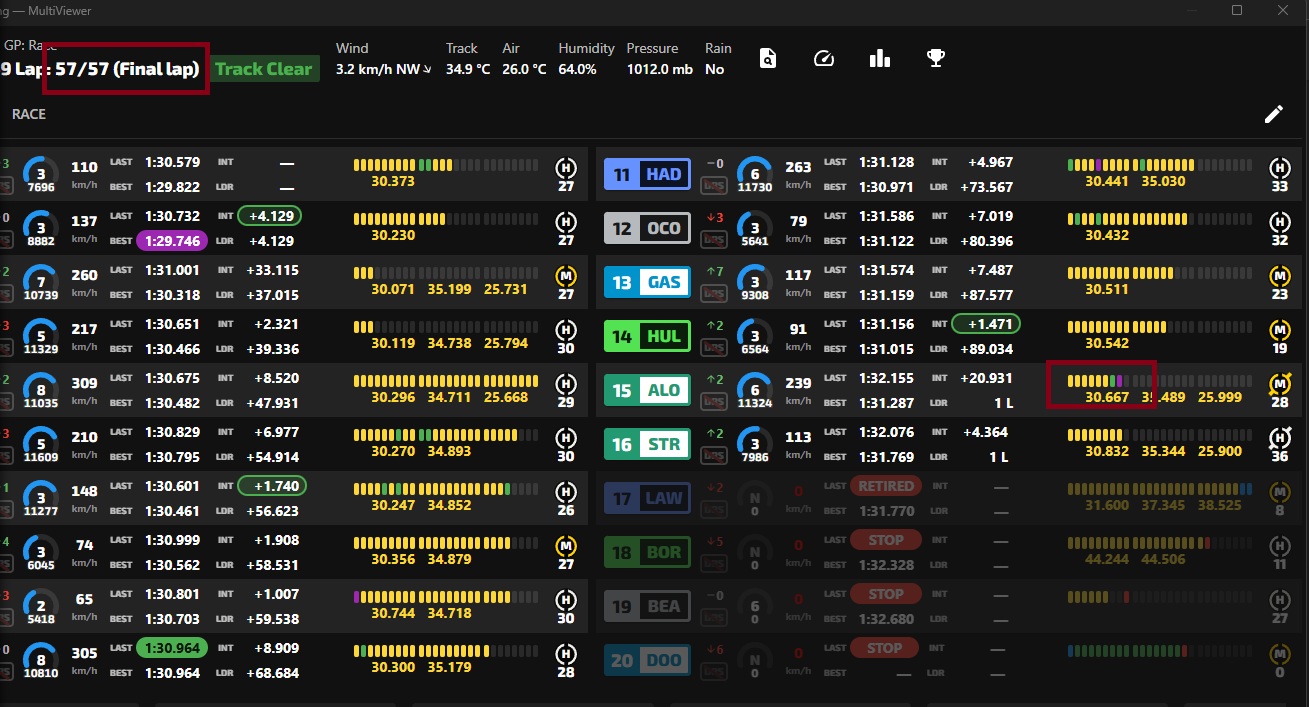This screenshot has width=1309, height=707.
Task: Click the green 1:30.964 last lap pill
Action: pos(172,648)
